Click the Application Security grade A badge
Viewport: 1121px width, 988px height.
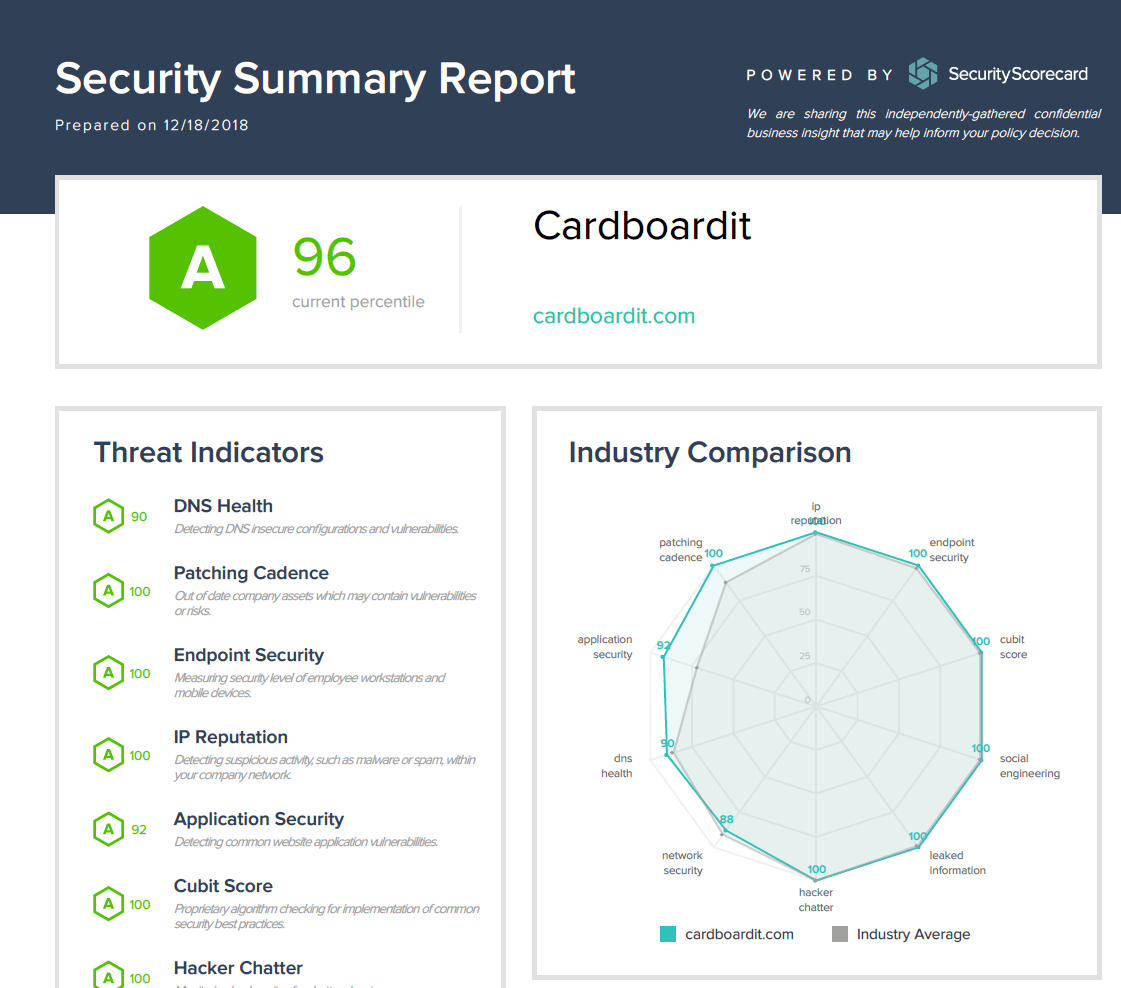click(x=109, y=829)
